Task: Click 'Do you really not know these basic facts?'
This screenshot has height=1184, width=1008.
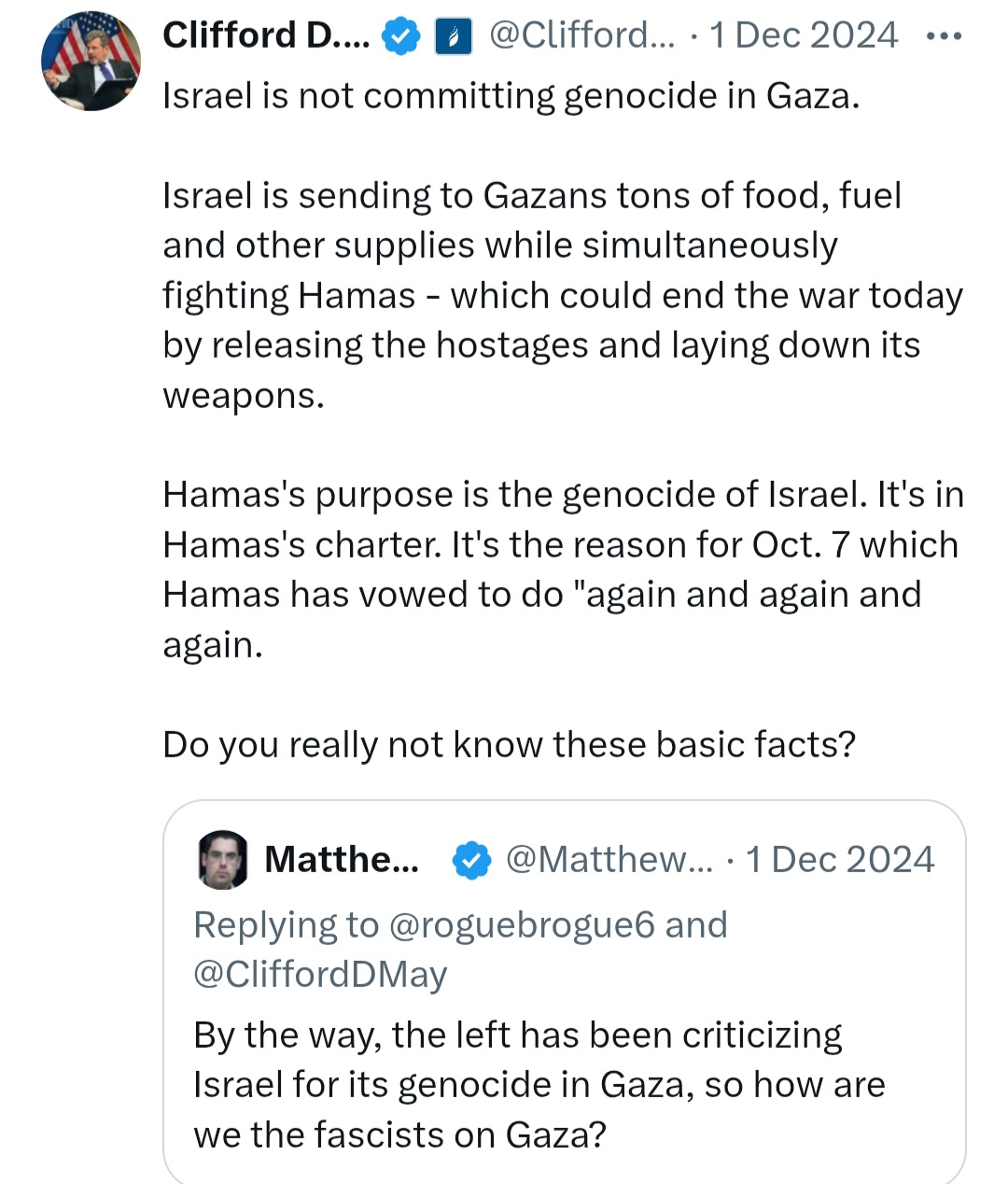Action: pos(510,744)
